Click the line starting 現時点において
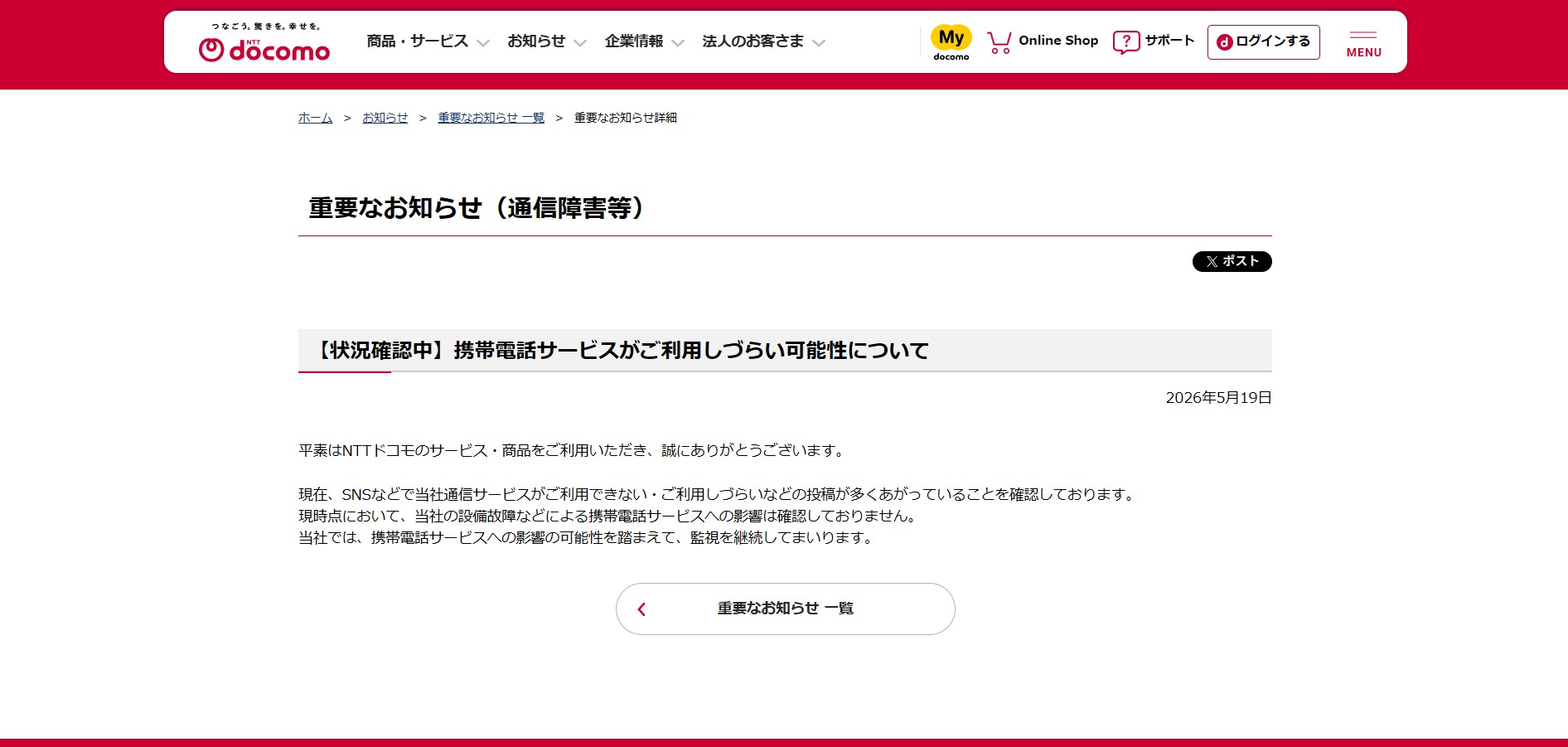Viewport: 1568px width, 747px height. pos(609,516)
